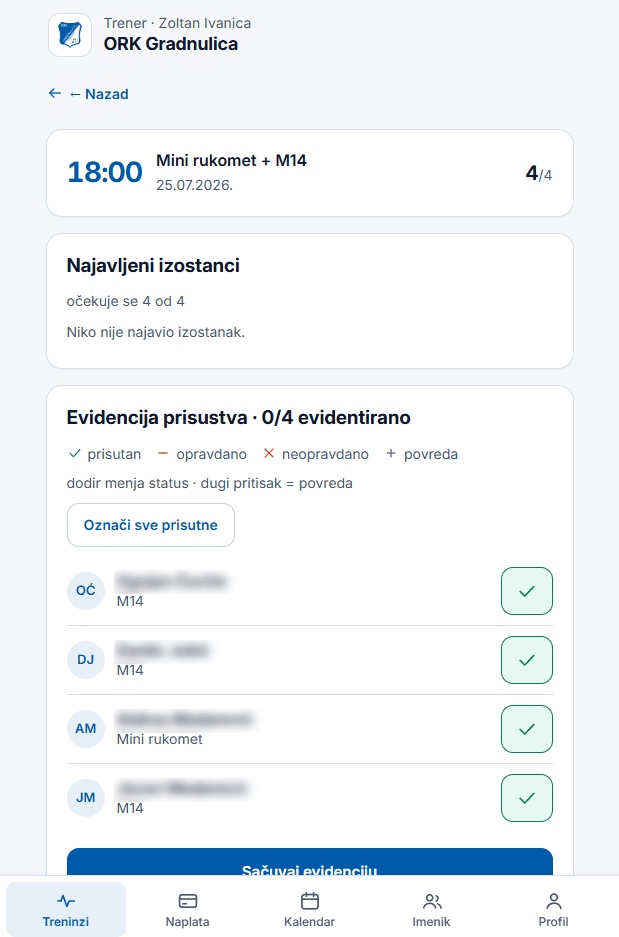Click the OĆ player avatar
This screenshot has width=619, height=937.
pyautogui.click(x=85, y=590)
